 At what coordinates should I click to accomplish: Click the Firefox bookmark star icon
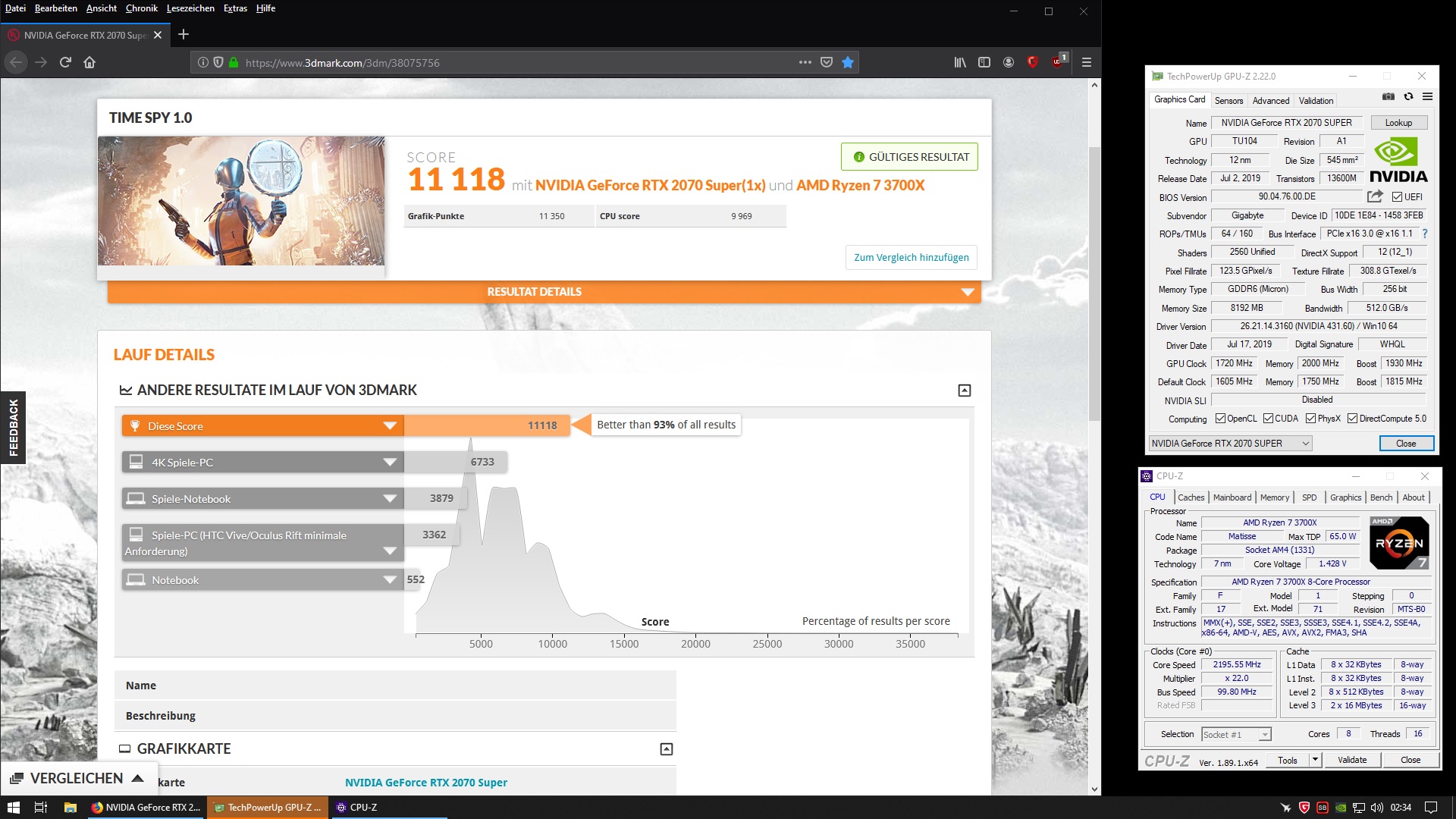848,63
